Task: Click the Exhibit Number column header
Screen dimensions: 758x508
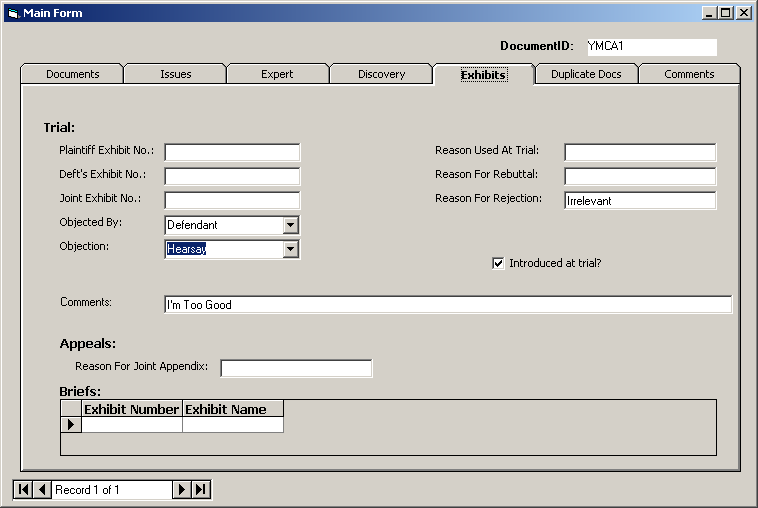Action: tap(131, 409)
